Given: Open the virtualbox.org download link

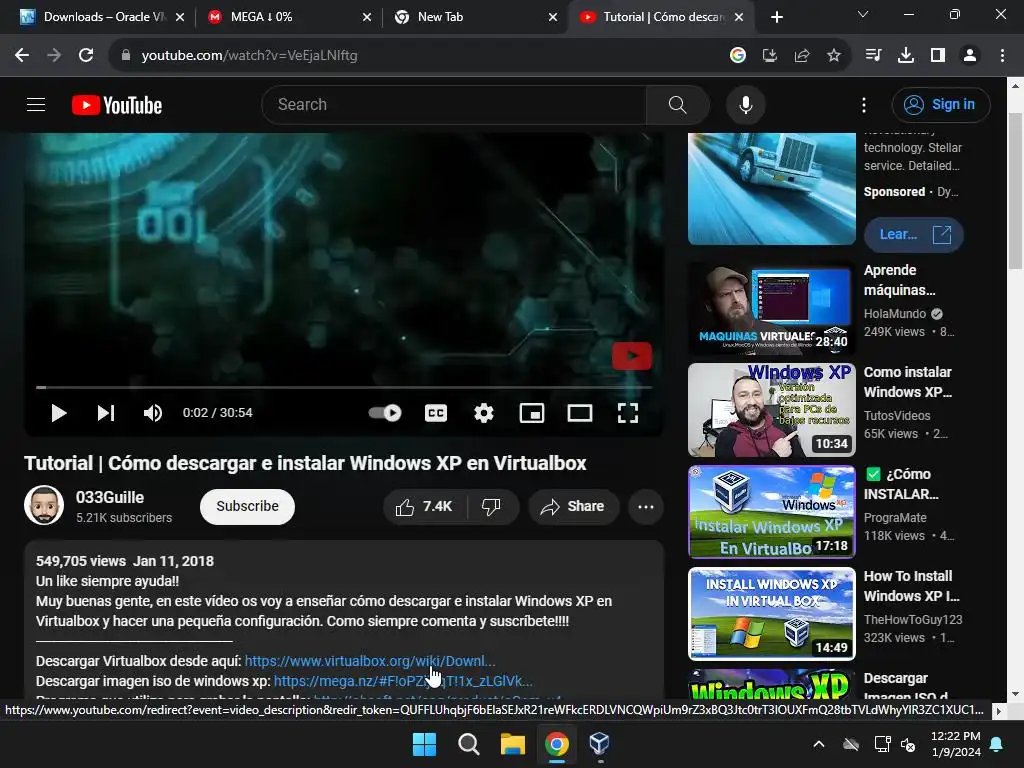Looking at the screenshot, I should click(370, 661).
